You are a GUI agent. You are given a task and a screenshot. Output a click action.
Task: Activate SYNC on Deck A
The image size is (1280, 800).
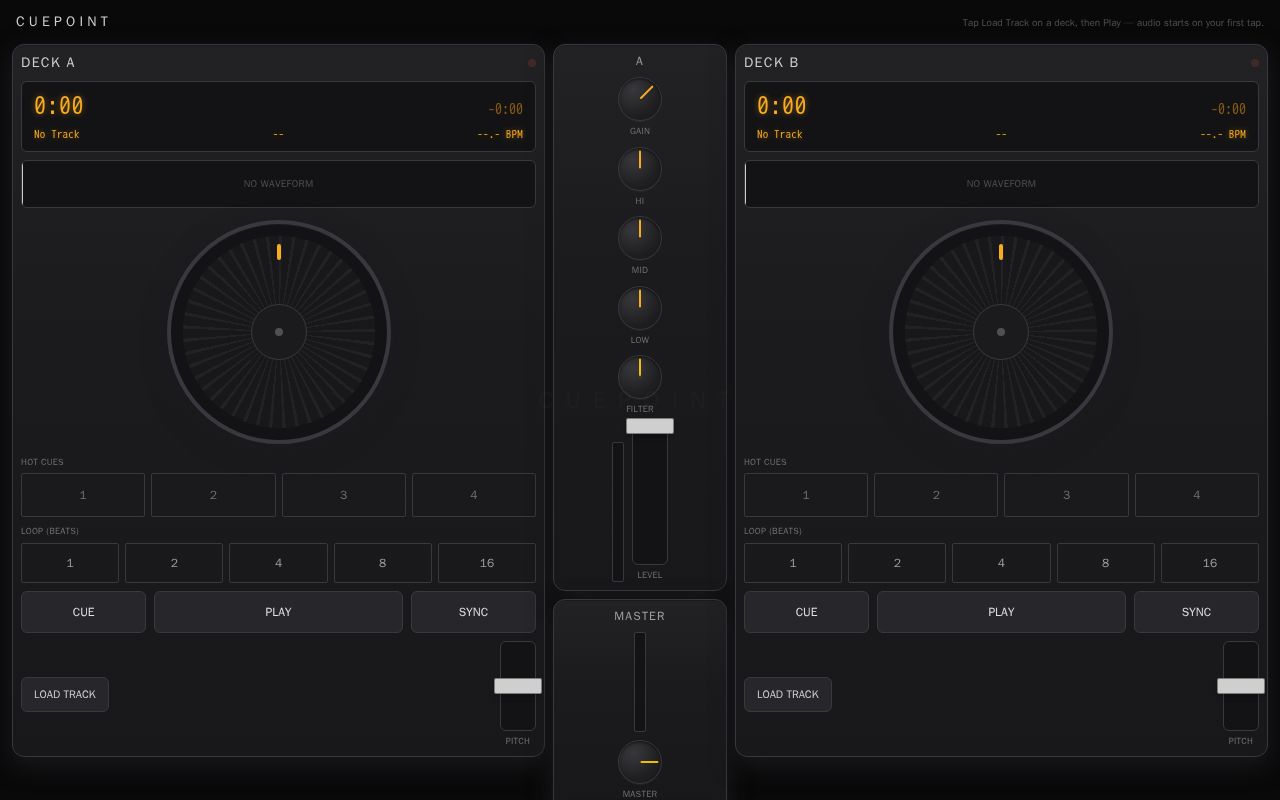tap(473, 612)
